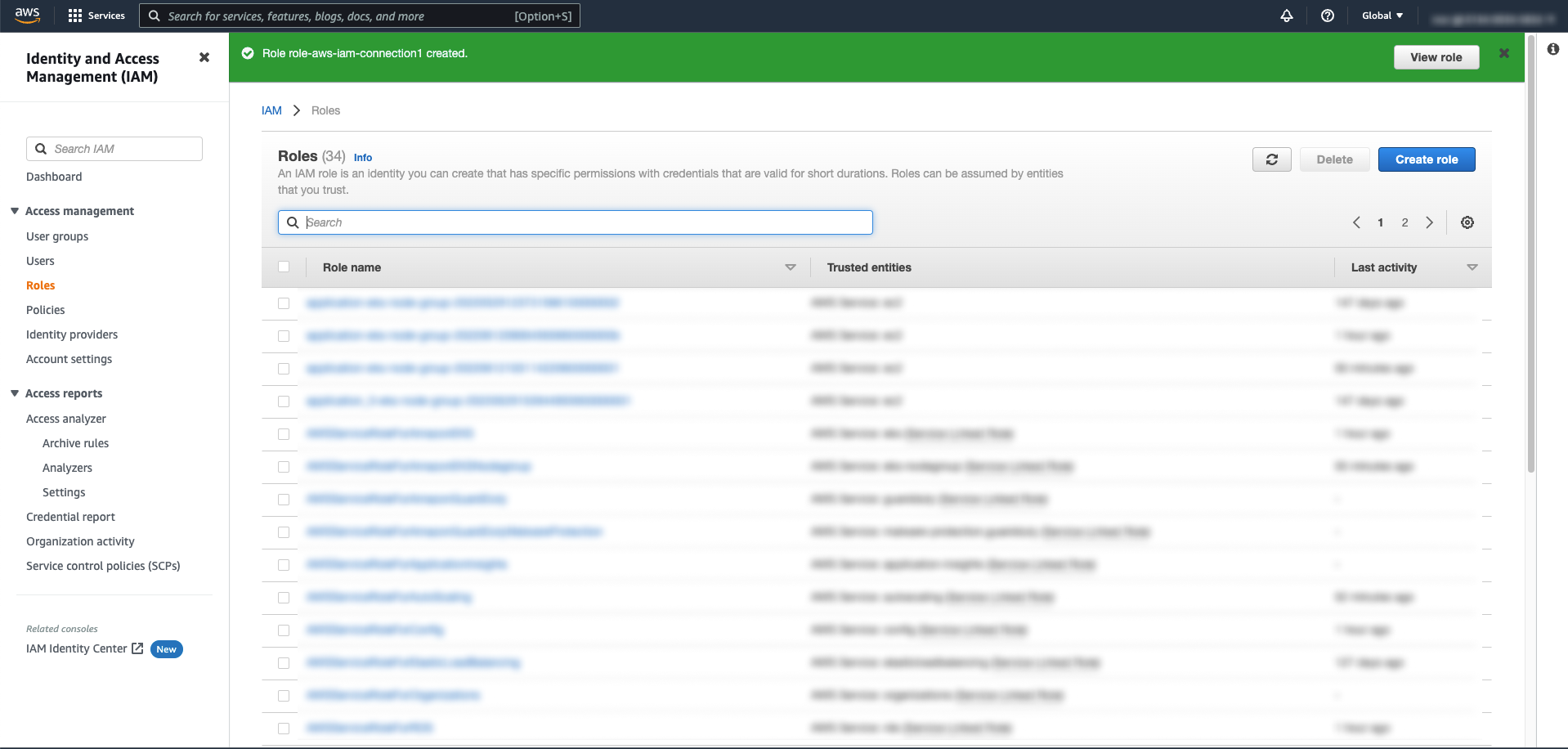
Task: Open Service control policies (SCPs)
Action: point(103,566)
